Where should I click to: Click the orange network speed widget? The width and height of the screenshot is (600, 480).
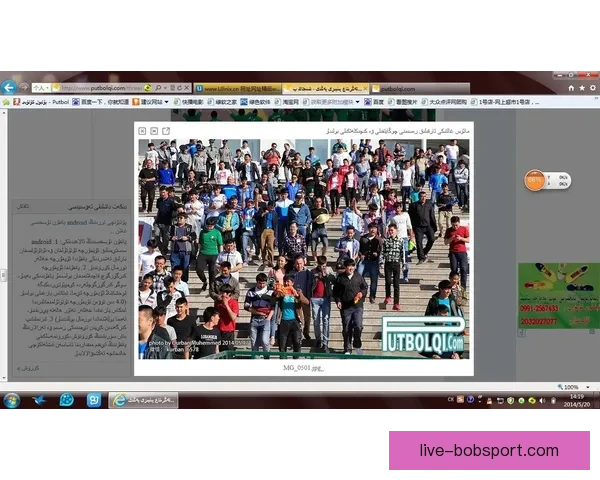(x=547, y=181)
